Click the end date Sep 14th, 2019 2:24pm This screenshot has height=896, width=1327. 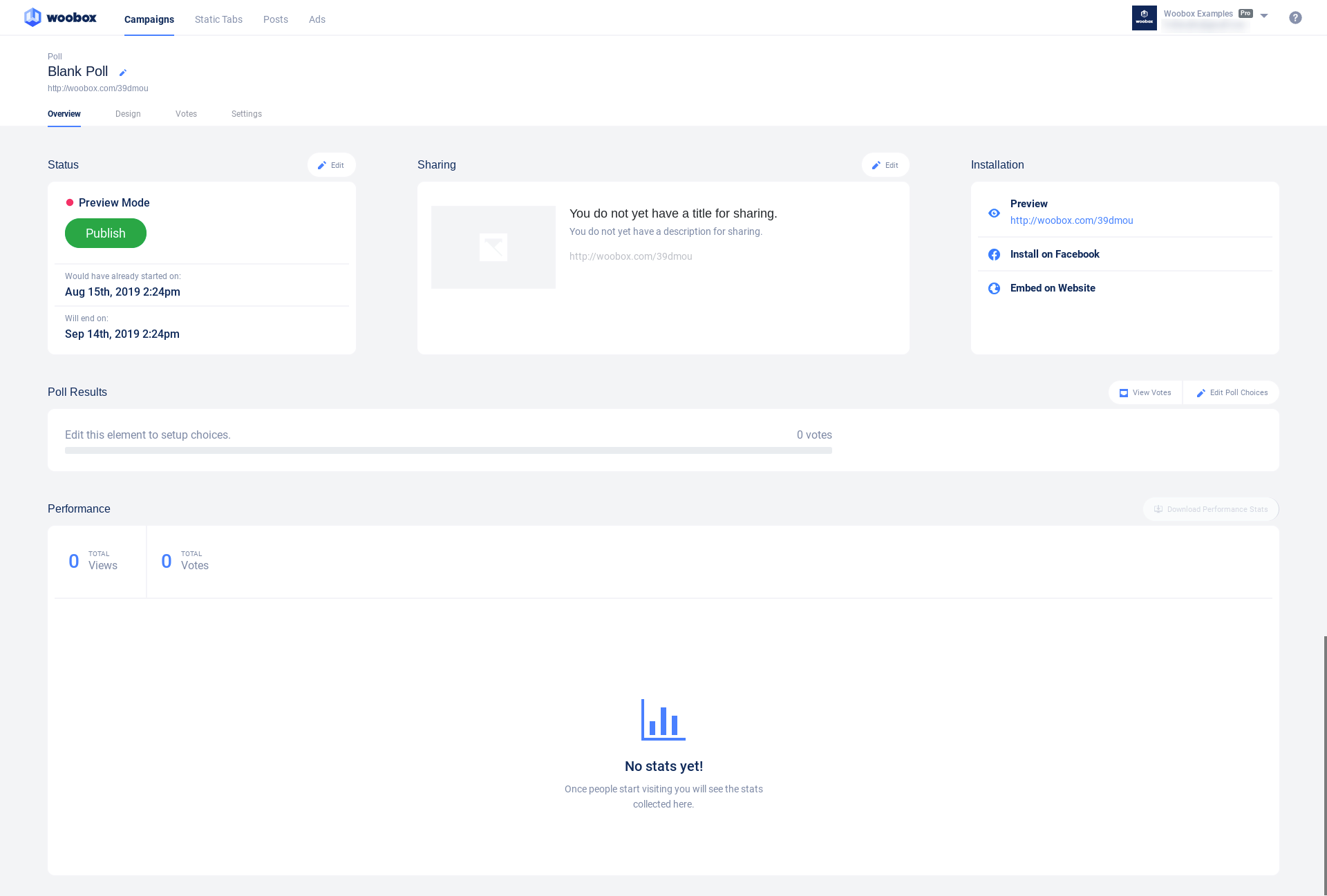click(122, 334)
